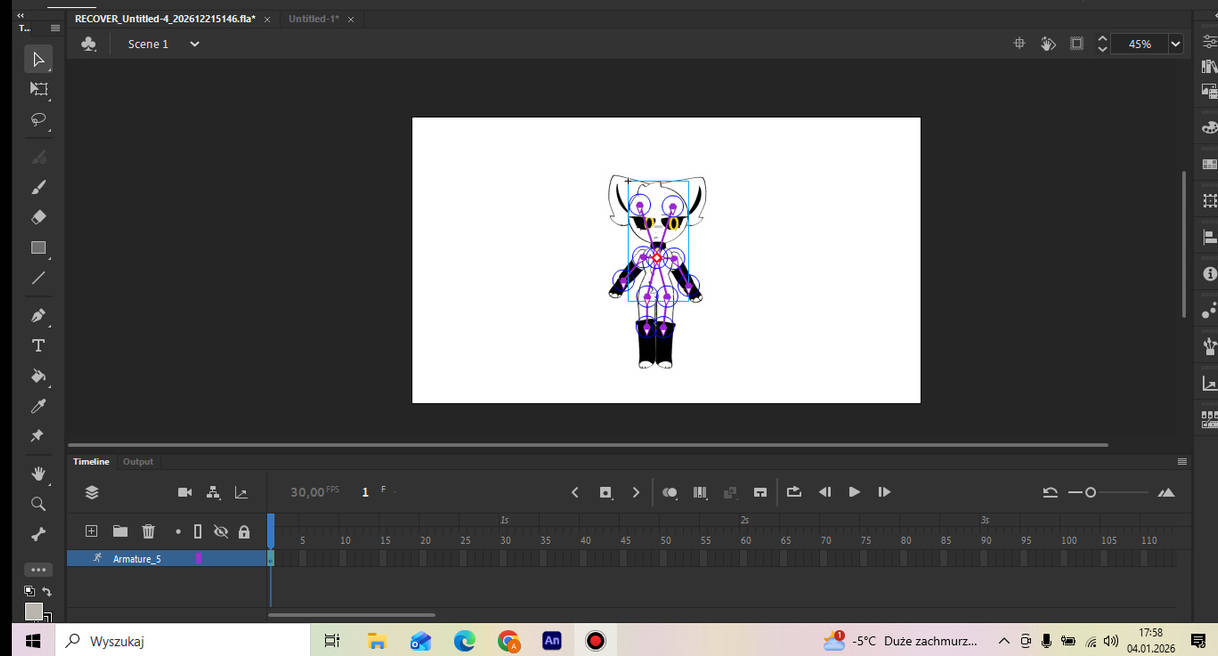Select the Eraser tool
This screenshot has width=1218, height=656.
tap(38, 217)
